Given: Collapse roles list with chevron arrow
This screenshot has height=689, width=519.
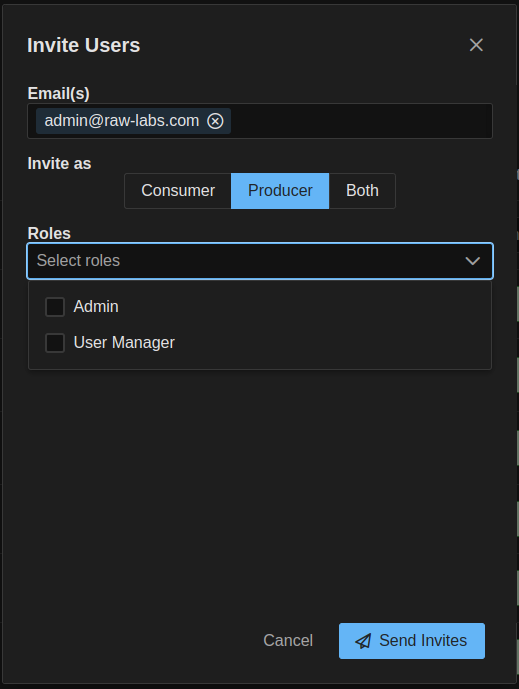Looking at the screenshot, I should (472, 261).
